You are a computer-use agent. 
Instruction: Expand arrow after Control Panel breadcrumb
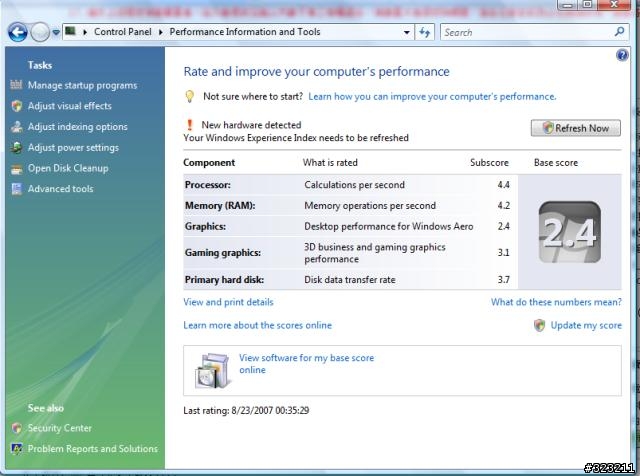point(160,32)
